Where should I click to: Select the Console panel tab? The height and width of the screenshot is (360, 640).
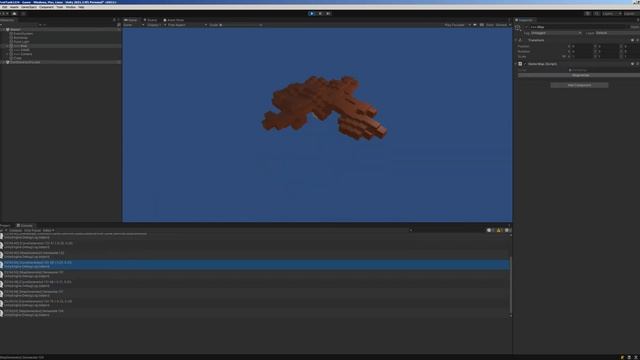tap(25, 225)
